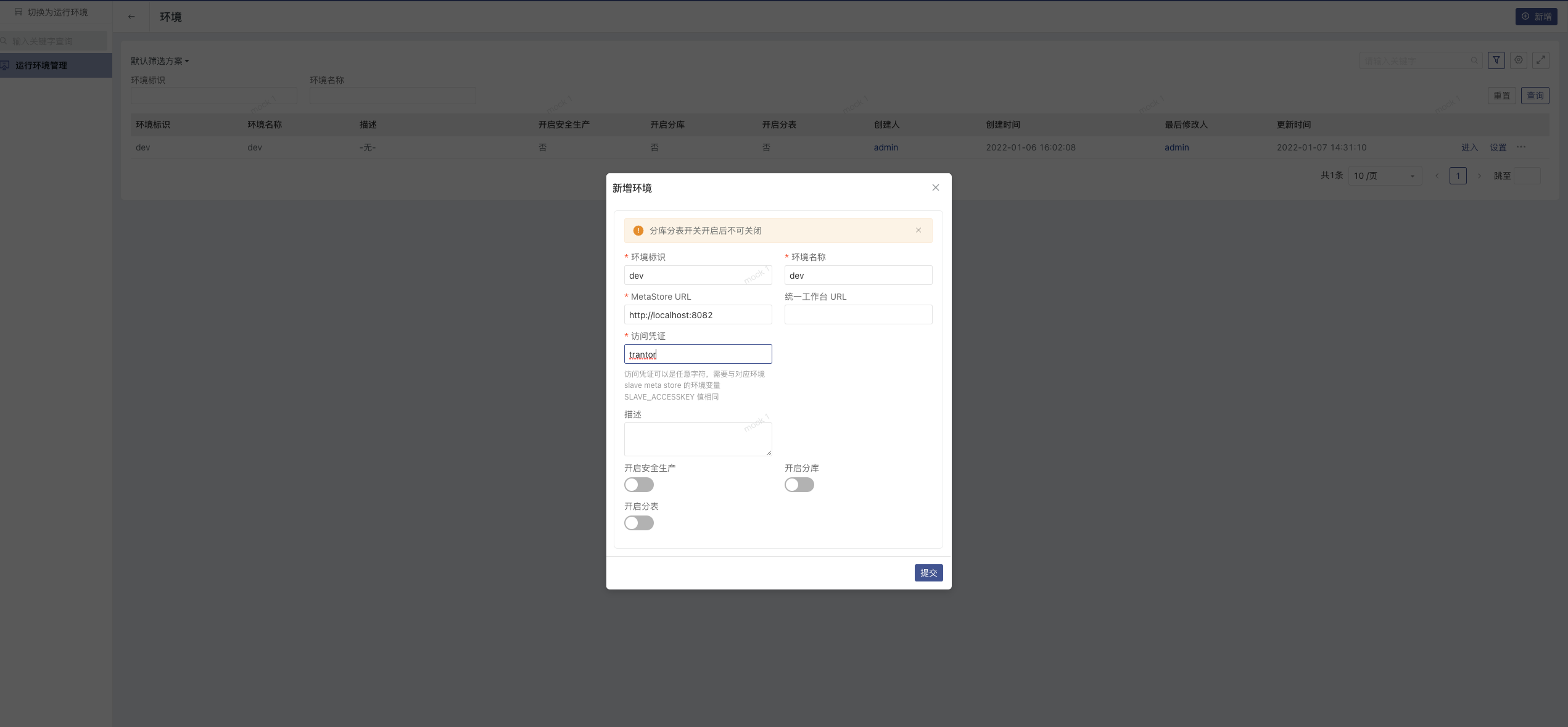Image resolution: width=1568 pixels, height=727 pixels.
Task: Click the 描述 textarea
Action: [x=698, y=439]
